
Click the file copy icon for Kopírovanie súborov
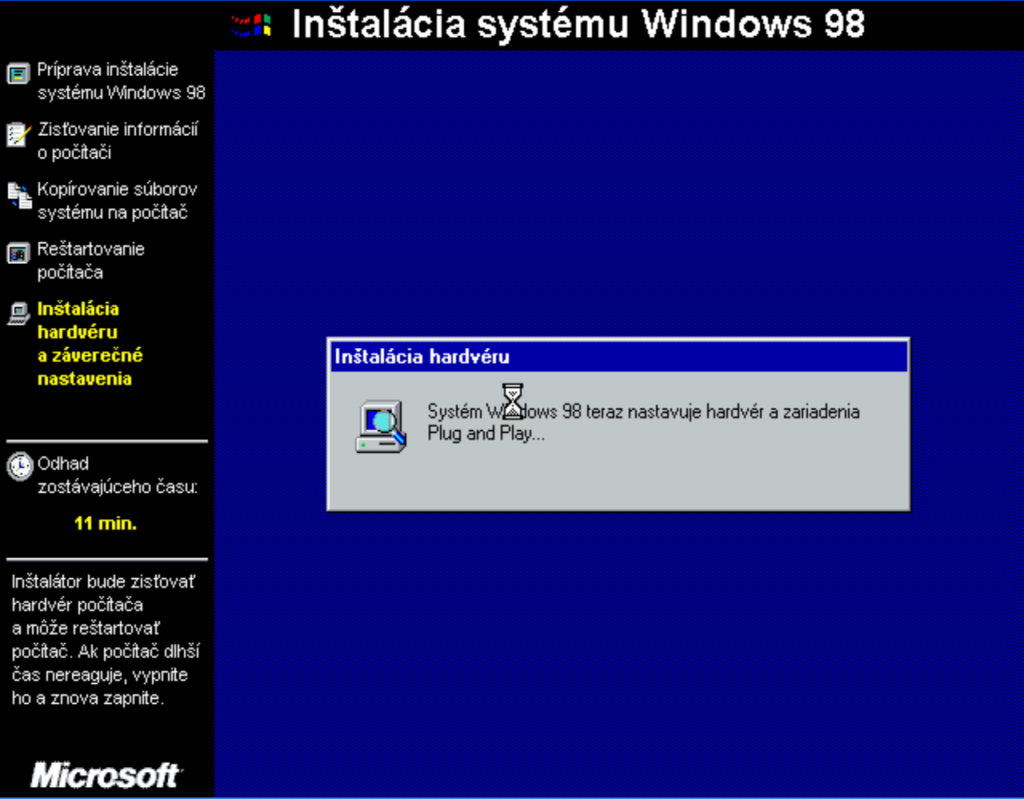point(19,195)
